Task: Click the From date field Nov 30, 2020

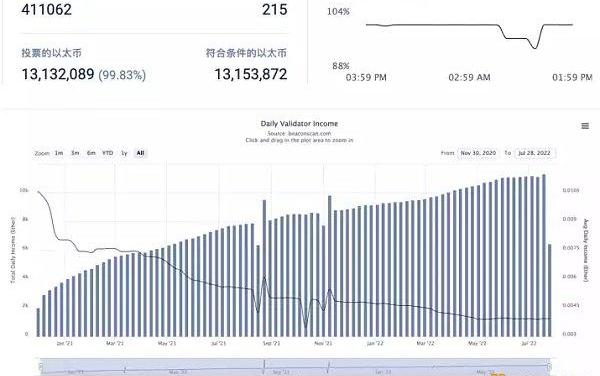Action: [478, 153]
